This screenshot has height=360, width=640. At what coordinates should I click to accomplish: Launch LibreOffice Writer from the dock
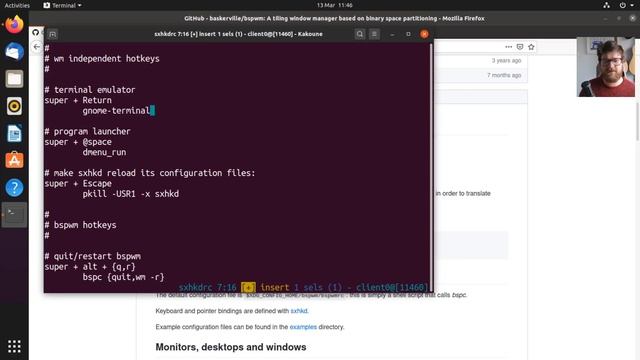pyautogui.click(x=14, y=133)
